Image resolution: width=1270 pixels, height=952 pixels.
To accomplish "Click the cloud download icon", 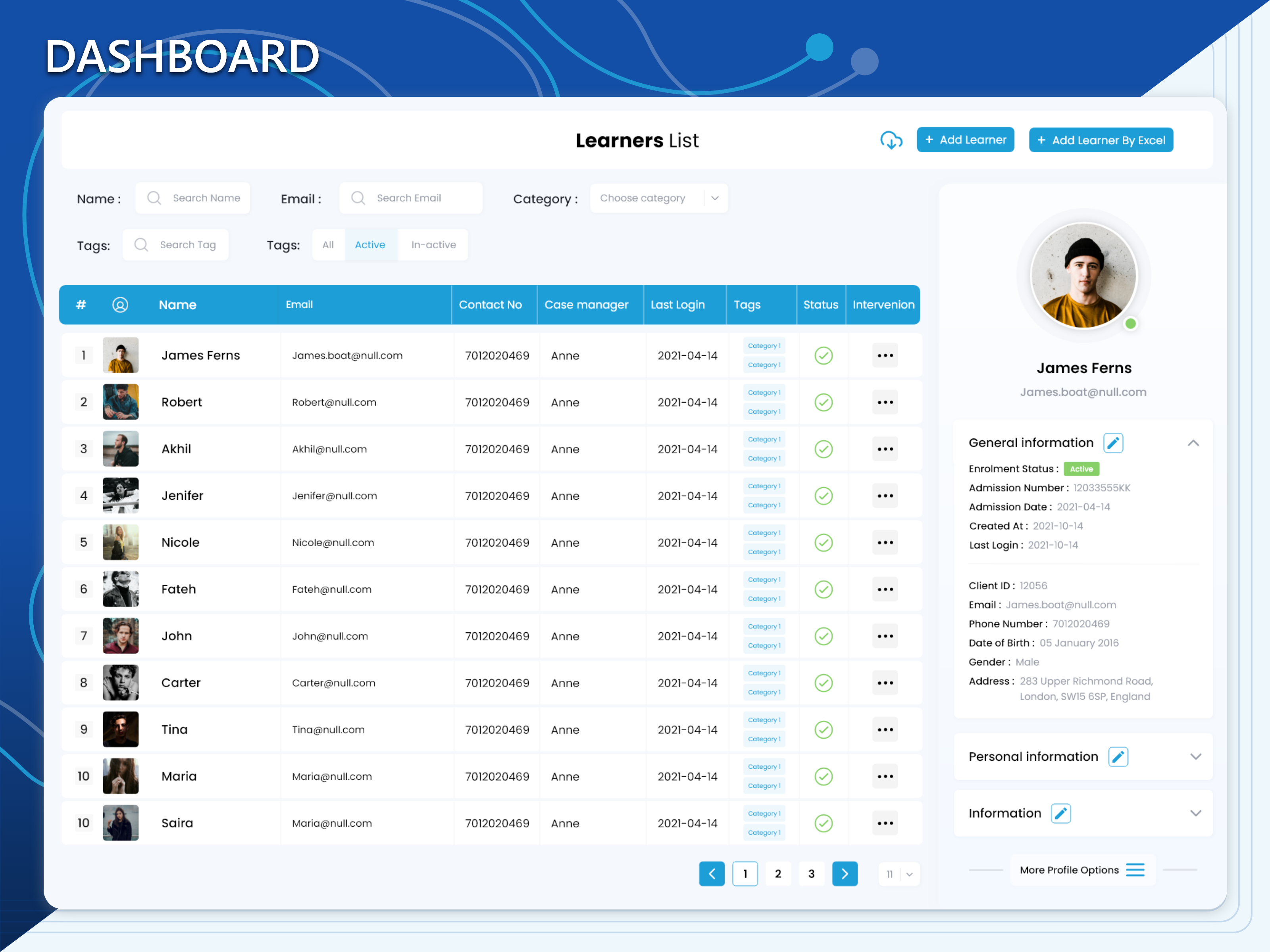I will pos(891,140).
